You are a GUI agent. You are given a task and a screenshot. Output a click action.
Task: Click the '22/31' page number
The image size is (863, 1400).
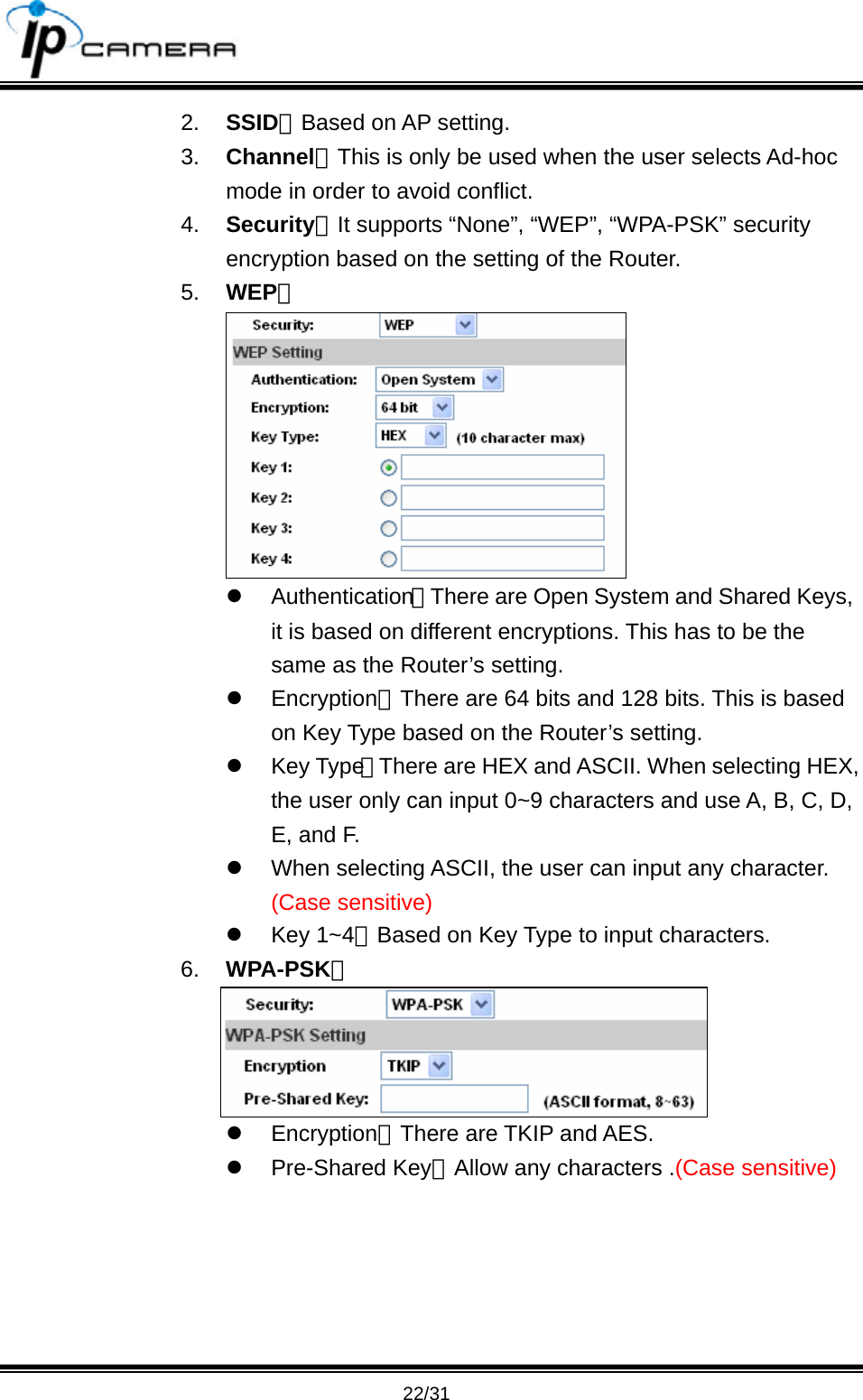click(x=426, y=1393)
